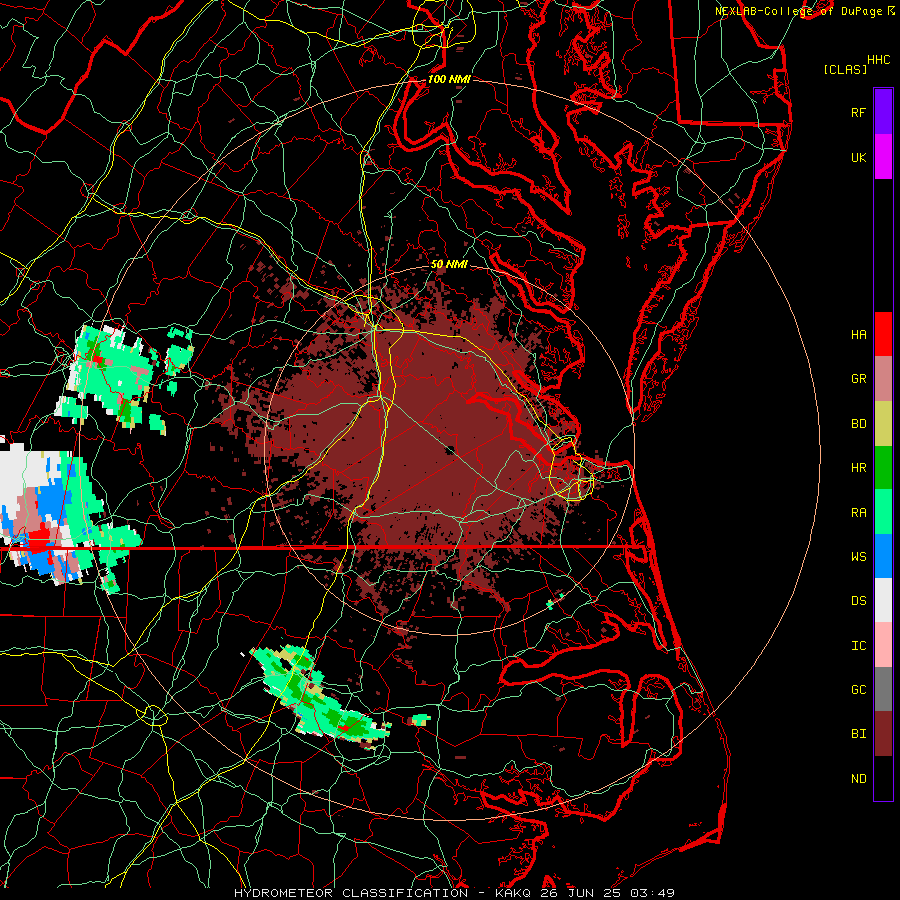Click the UK magenta legend swatch

pos(883,157)
